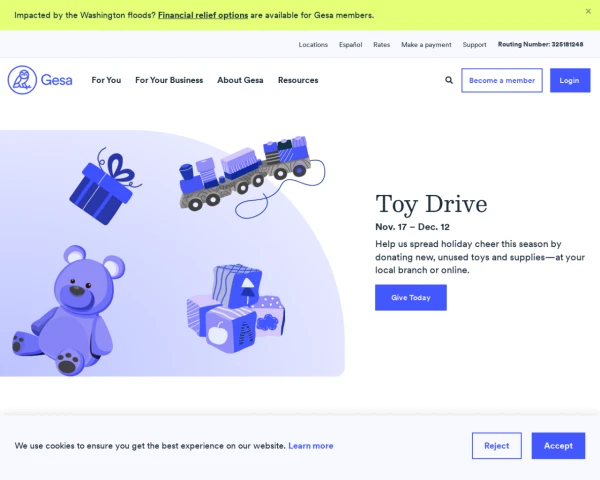Accept cookies in the consent bar
Image resolution: width=600 pixels, height=480 pixels.
(x=558, y=446)
